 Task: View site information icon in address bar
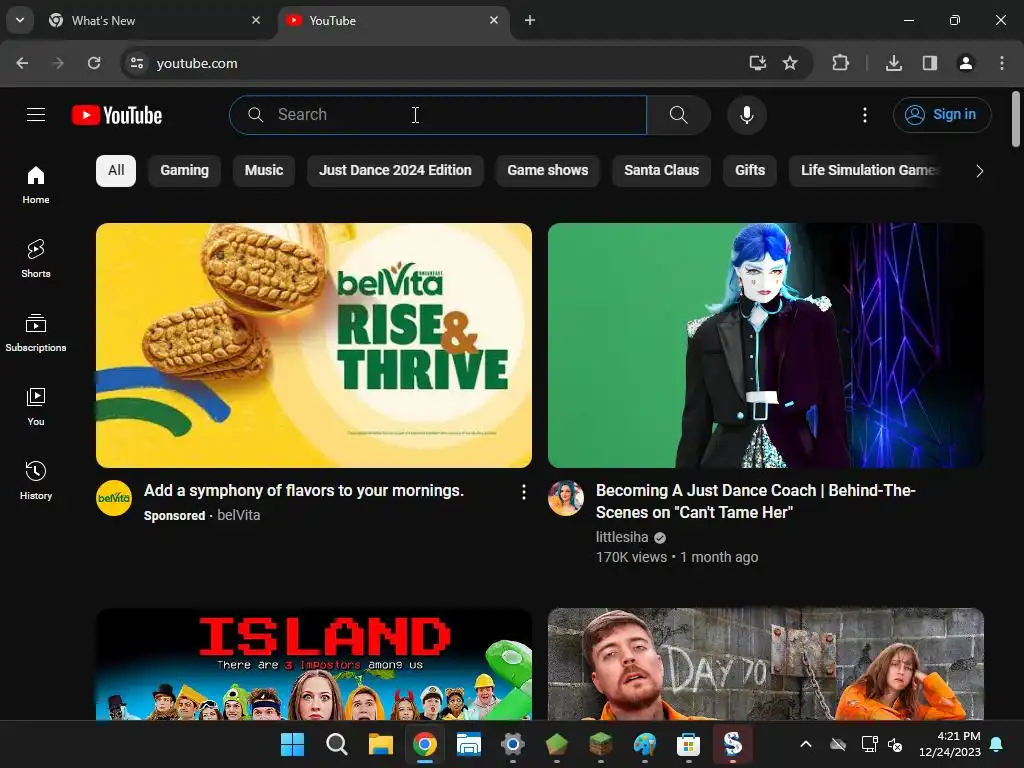(136, 63)
